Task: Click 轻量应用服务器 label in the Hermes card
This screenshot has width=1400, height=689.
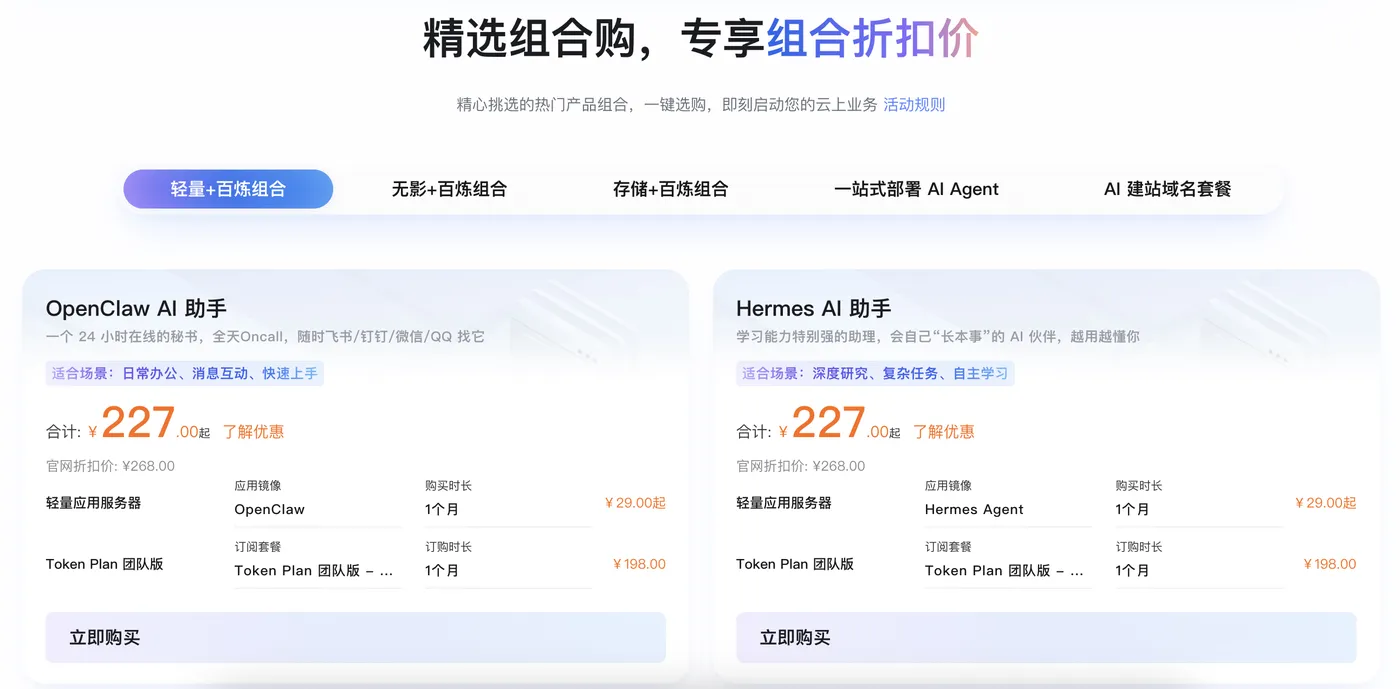Action: pyautogui.click(x=784, y=503)
